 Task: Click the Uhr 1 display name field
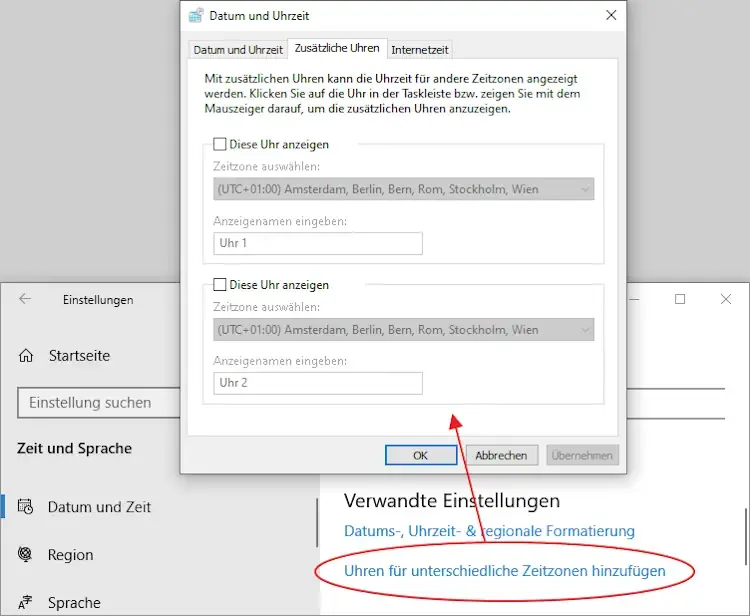tap(318, 243)
